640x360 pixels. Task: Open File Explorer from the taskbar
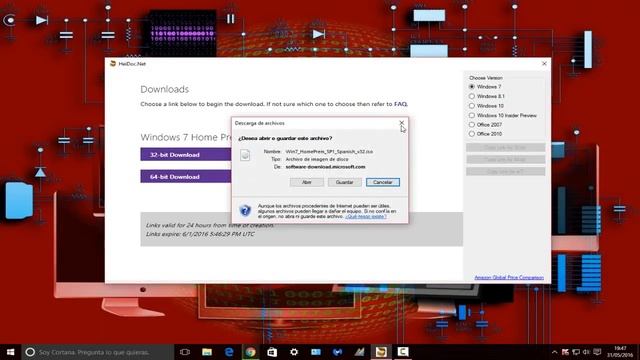click(x=207, y=352)
